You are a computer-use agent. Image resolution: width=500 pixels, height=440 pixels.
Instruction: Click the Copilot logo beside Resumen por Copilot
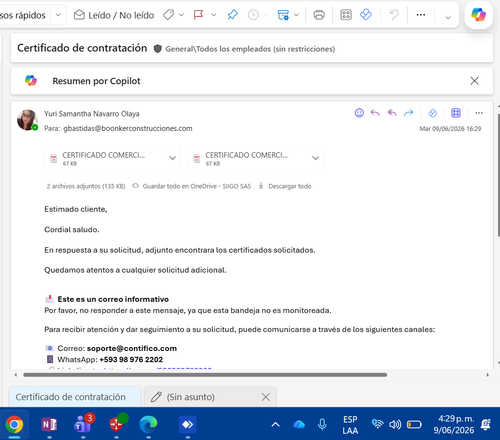point(31,81)
